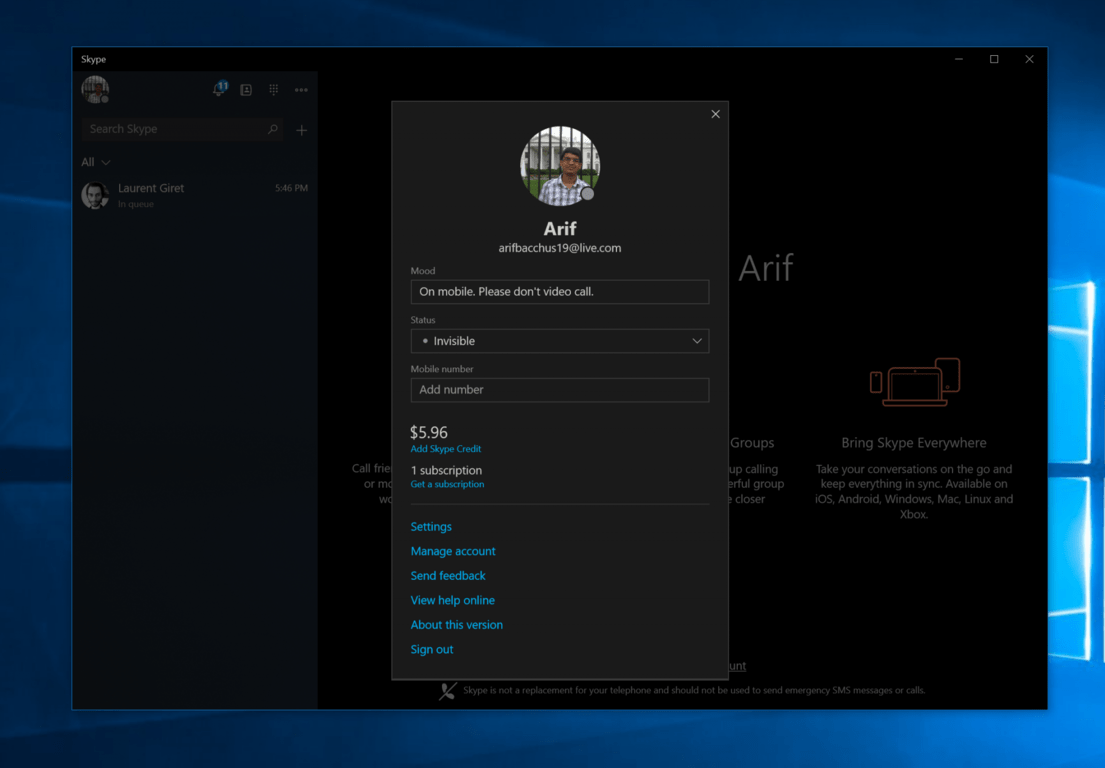Open the contacts icon in the sidebar
The height and width of the screenshot is (768, 1105).
[x=246, y=90]
